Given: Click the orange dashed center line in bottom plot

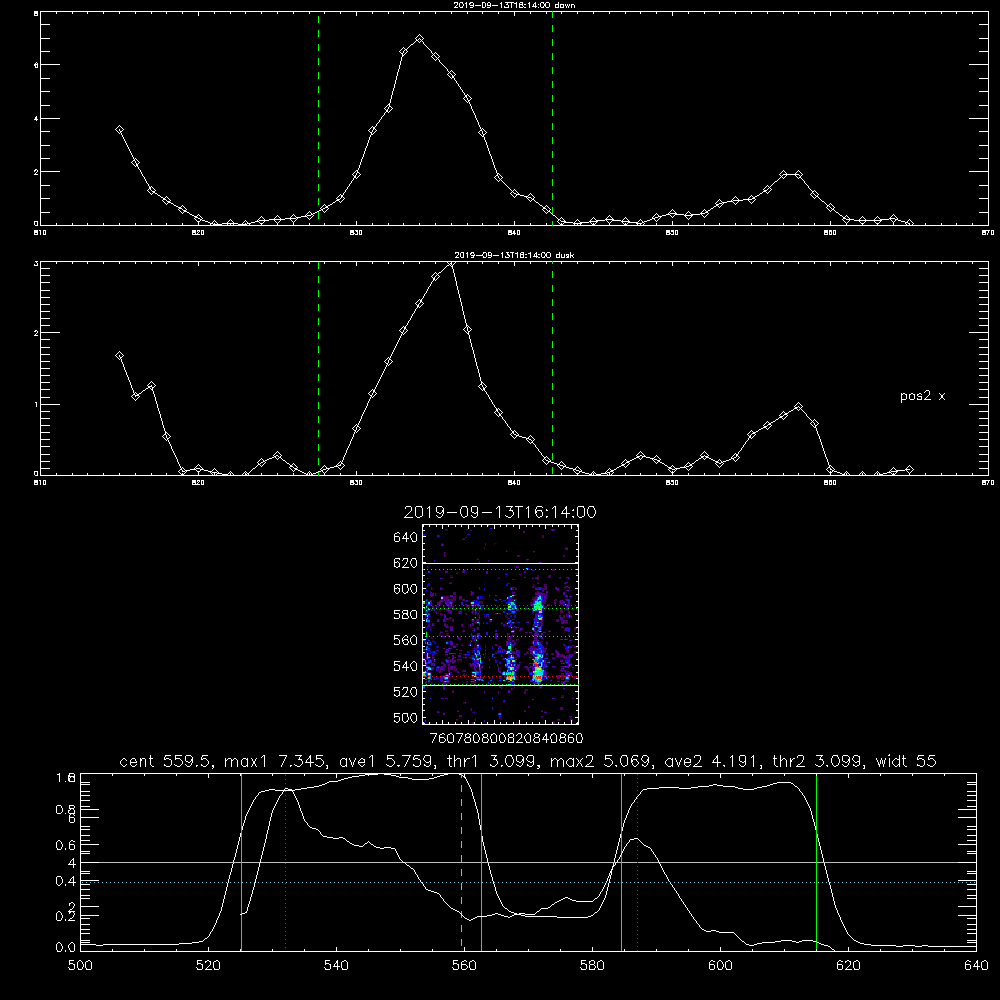Looking at the screenshot, I should click(x=461, y=861).
